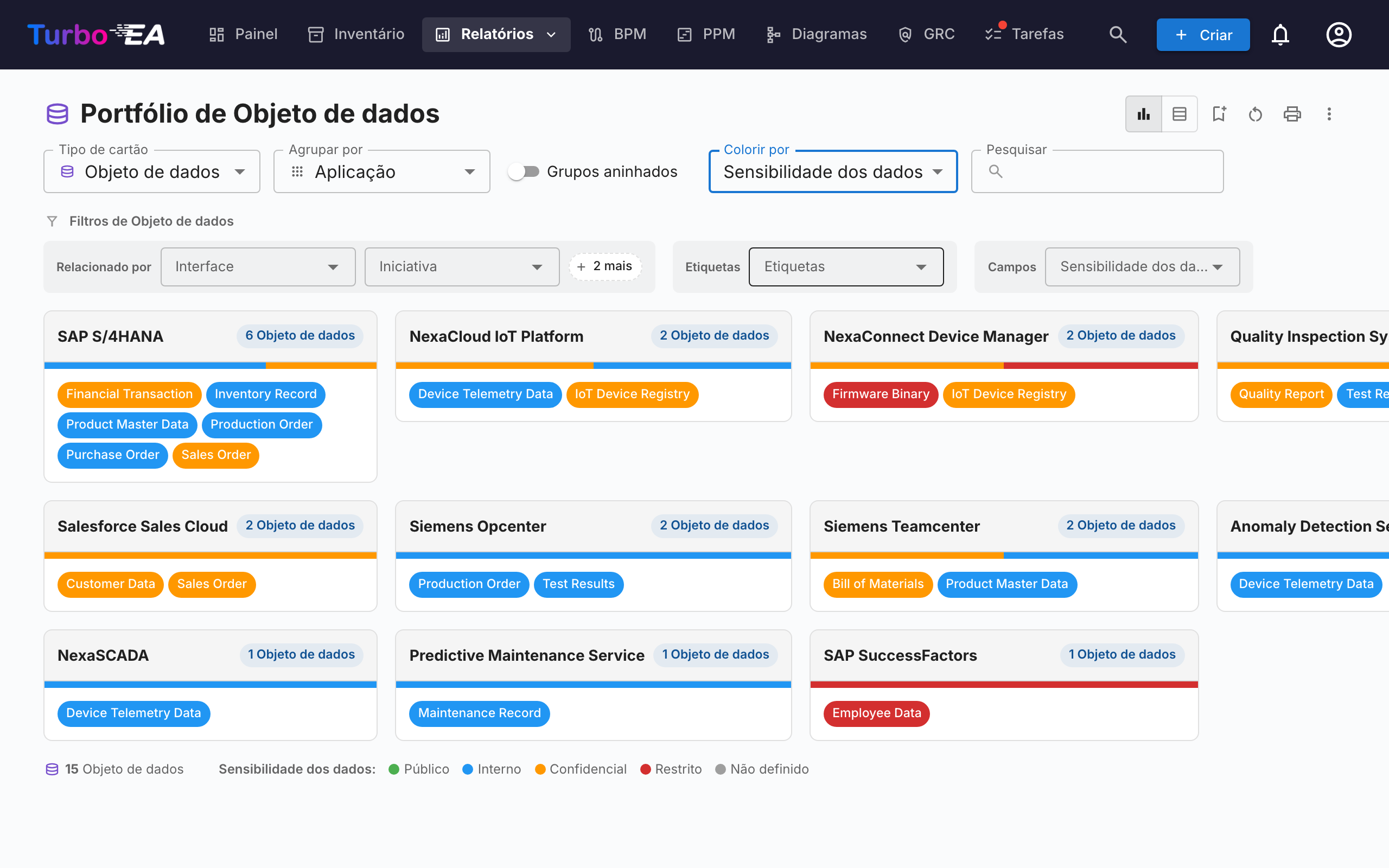Click the SAP S/4HANA group title
Image resolution: width=1389 pixels, height=868 pixels.
[x=110, y=336]
